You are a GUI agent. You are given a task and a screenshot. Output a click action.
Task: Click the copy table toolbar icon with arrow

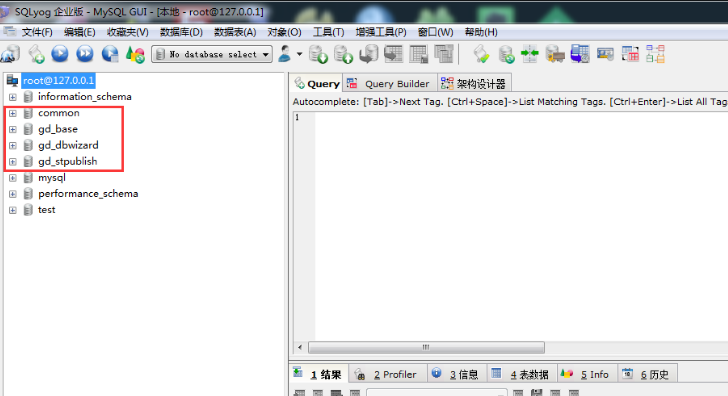tap(393, 54)
